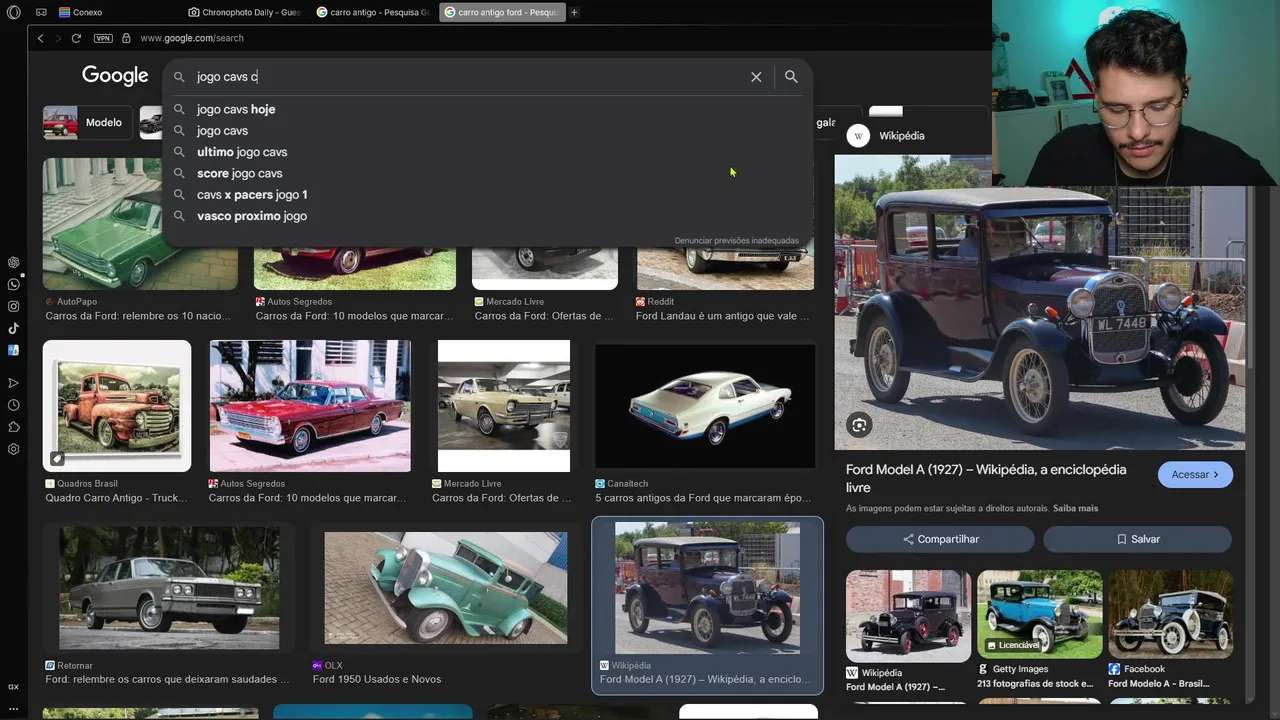Open Retornar silver sedan thumbnail

(169, 588)
